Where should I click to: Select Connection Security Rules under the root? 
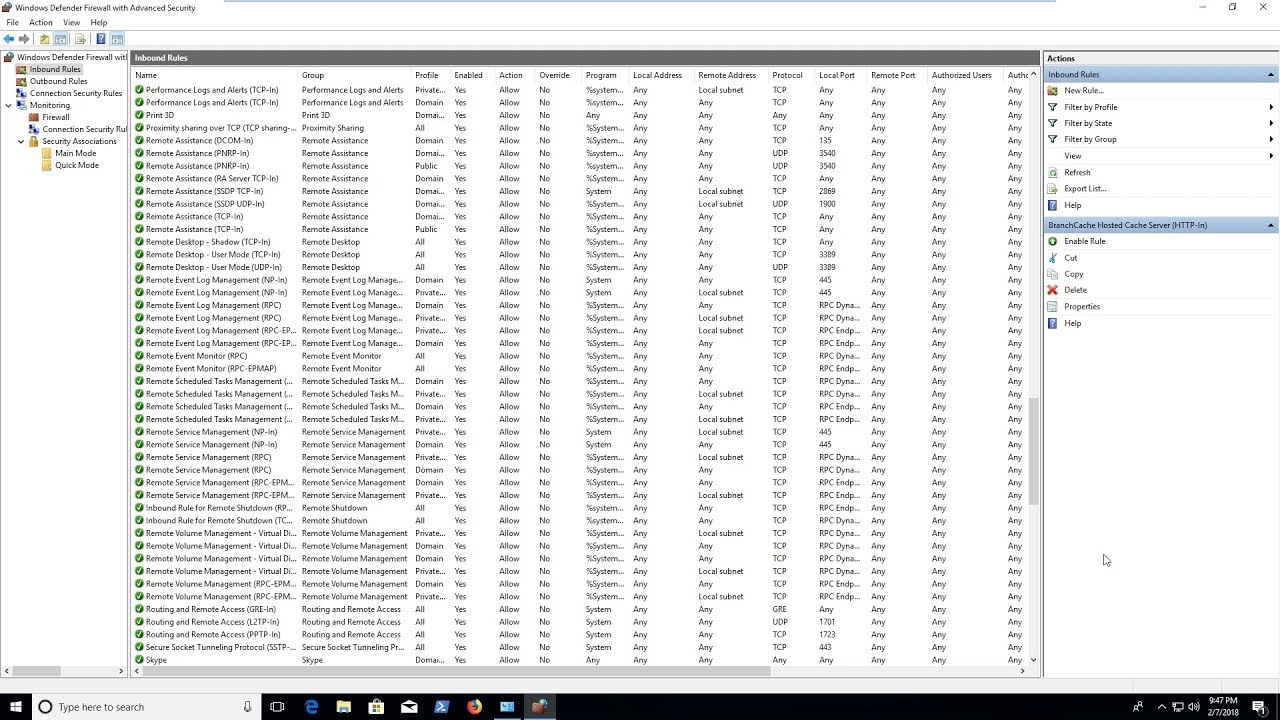click(x=76, y=93)
